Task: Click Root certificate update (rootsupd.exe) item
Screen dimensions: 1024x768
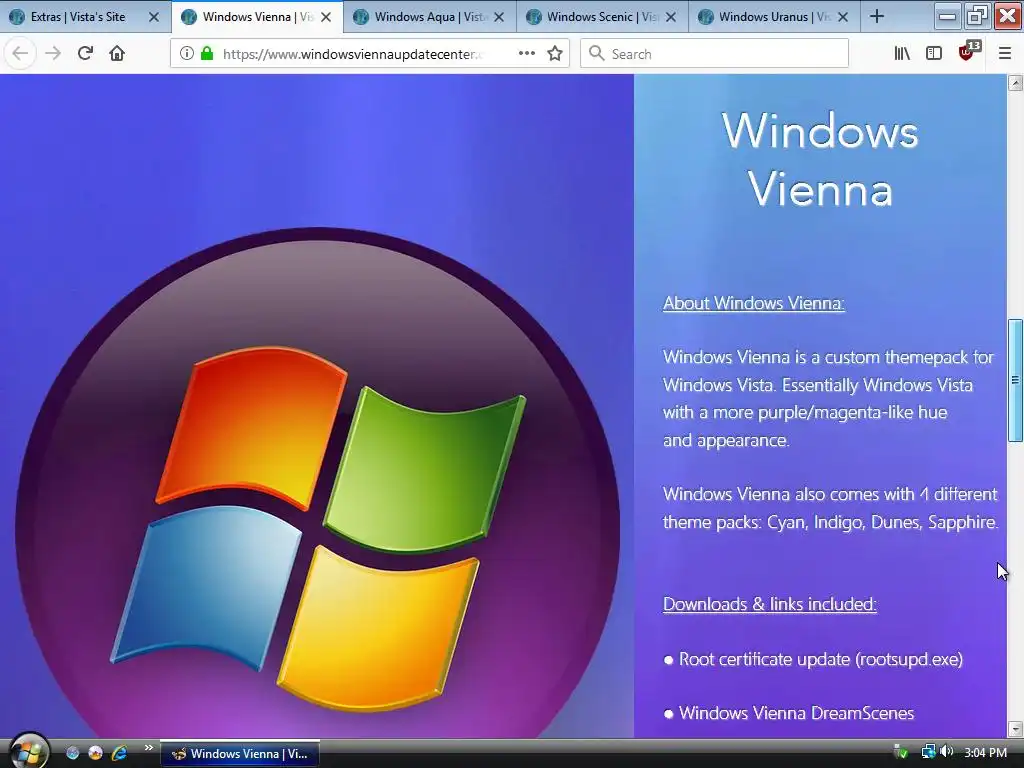Action: click(x=820, y=659)
